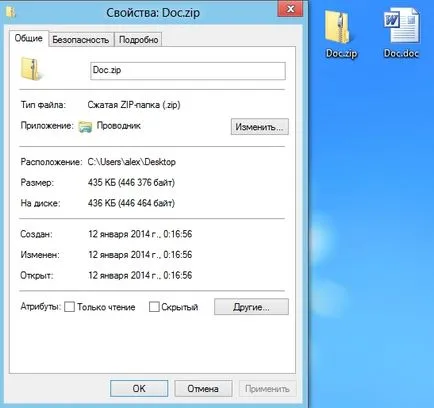Click the Doc.doc label under desktop icon
The height and width of the screenshot is (408, 434).
click(x=401, y=53)
